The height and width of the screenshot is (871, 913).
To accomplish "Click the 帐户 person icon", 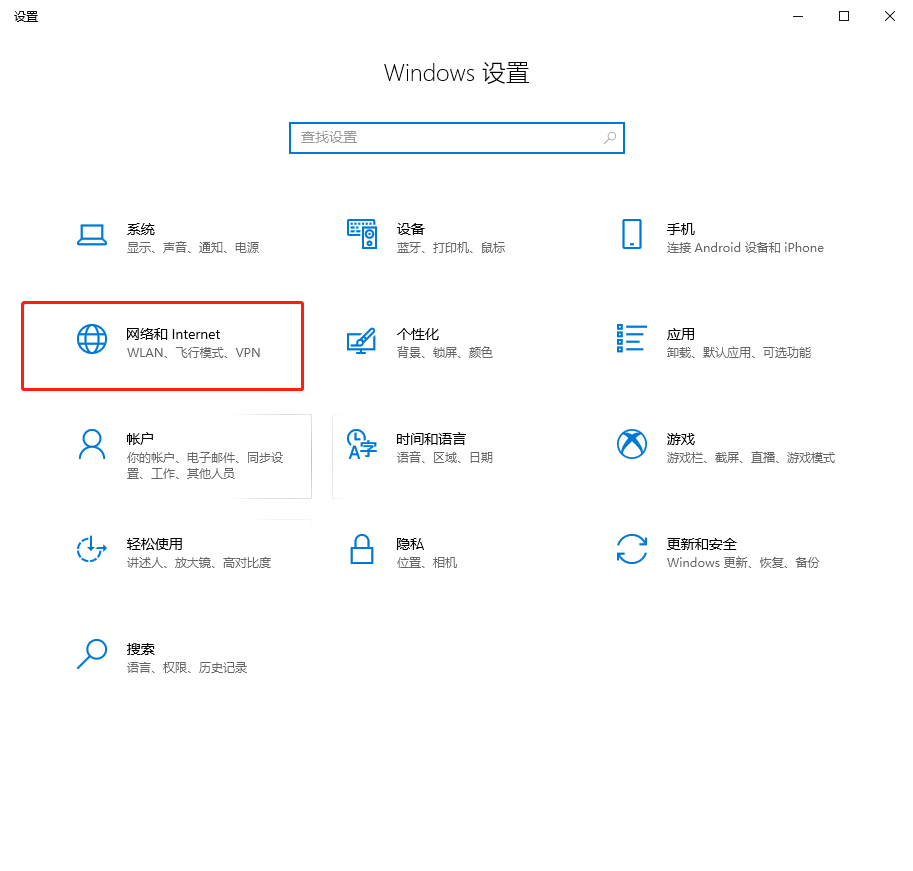I will pyautogui.click(x=92, y=444).
